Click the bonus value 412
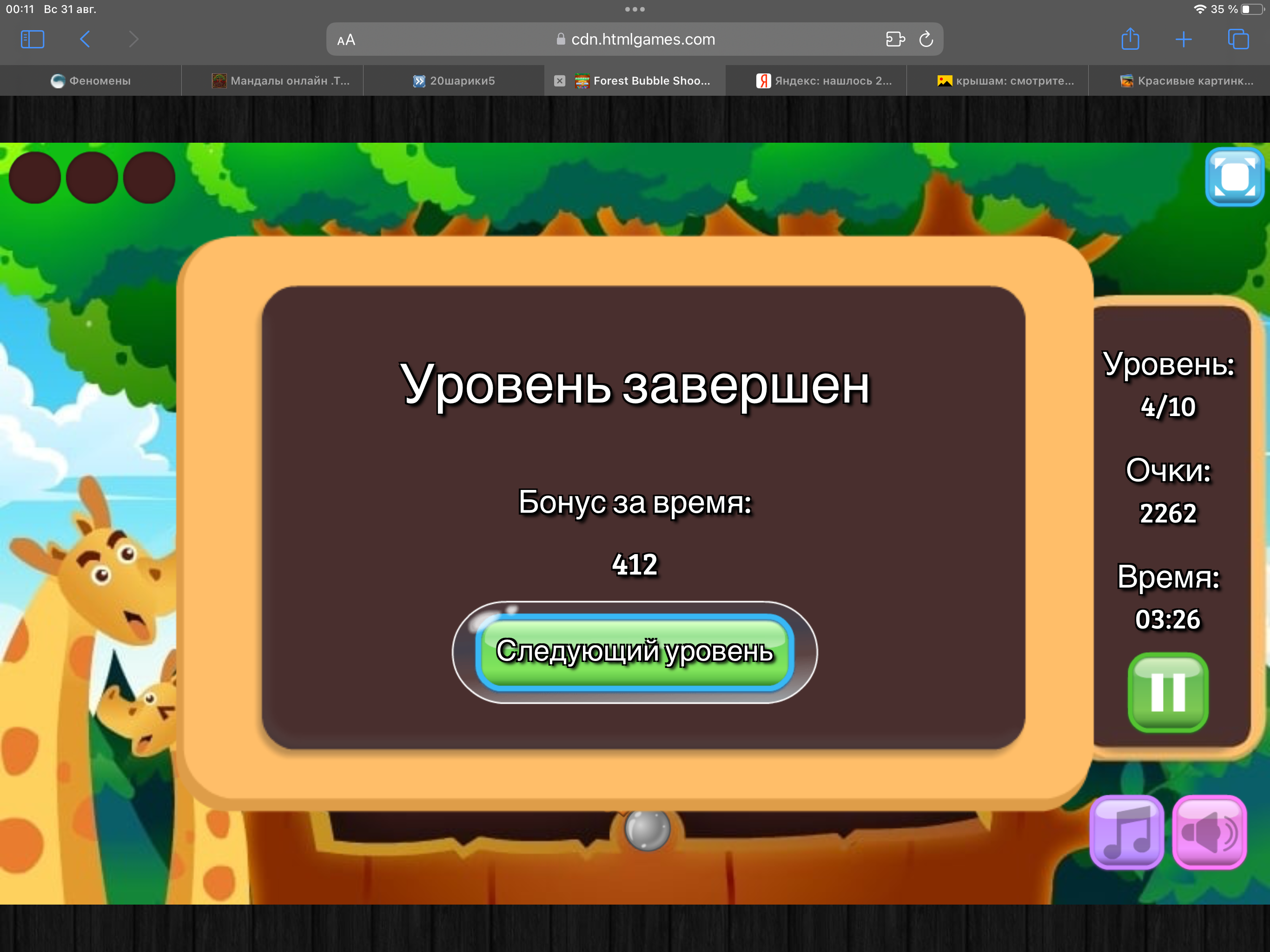The height and width of the screenshot is (952, 1270). click(x=635, y=564)
